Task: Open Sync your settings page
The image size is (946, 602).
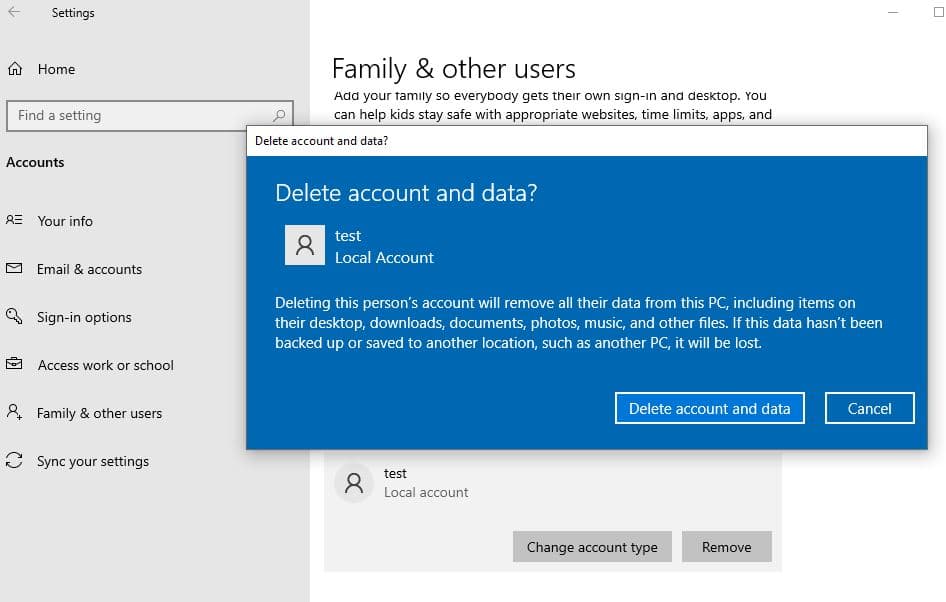Action: (92, 461)
